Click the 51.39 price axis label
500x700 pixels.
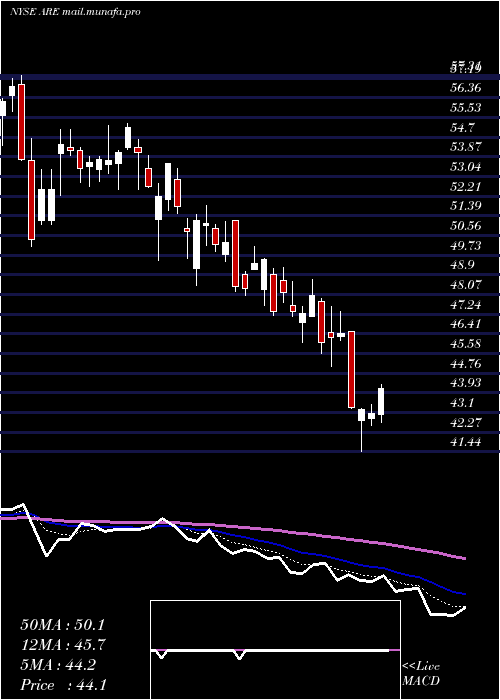(x=466, y=206)
